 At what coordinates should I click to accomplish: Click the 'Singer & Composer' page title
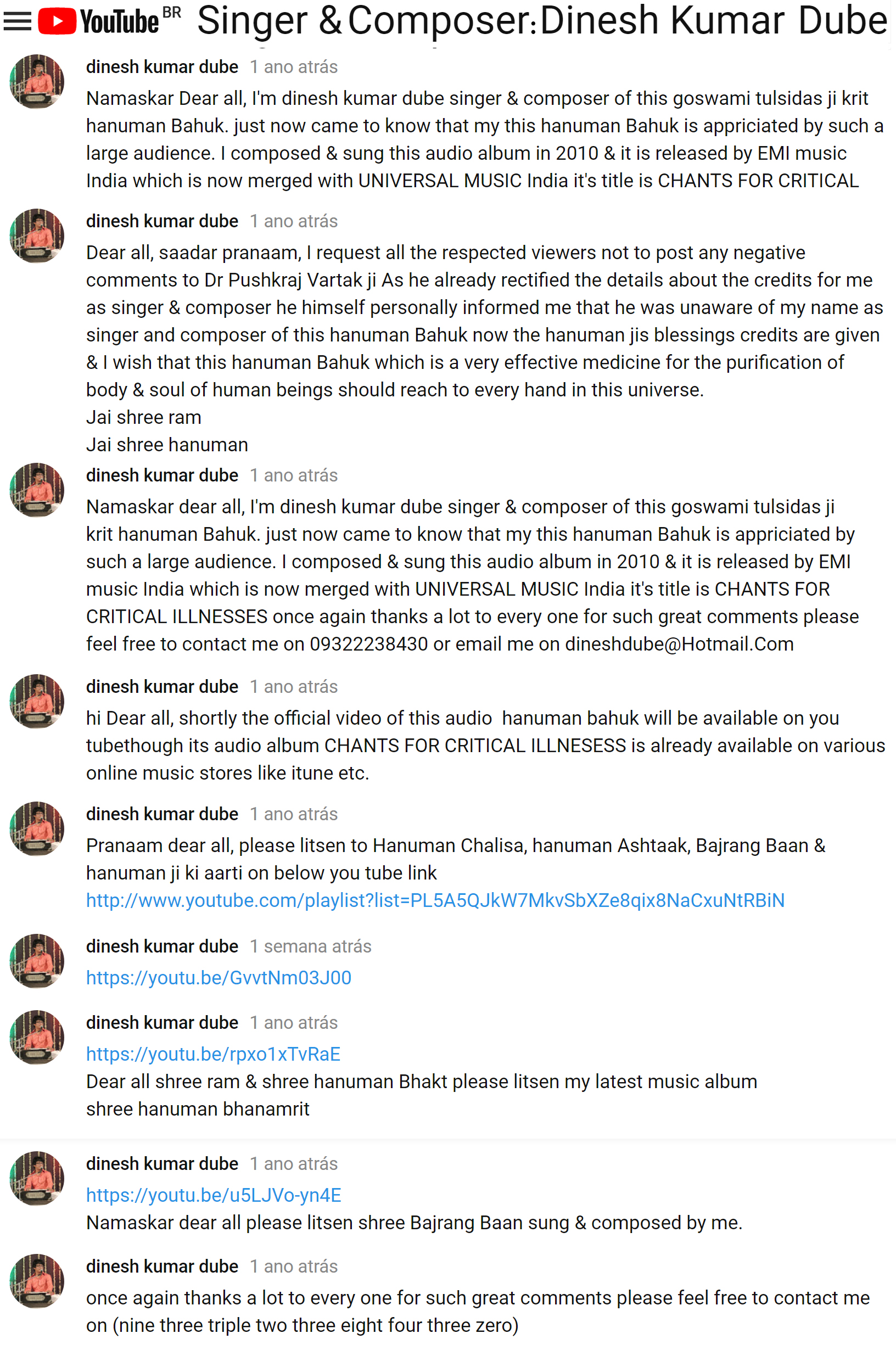coord(542,20)
